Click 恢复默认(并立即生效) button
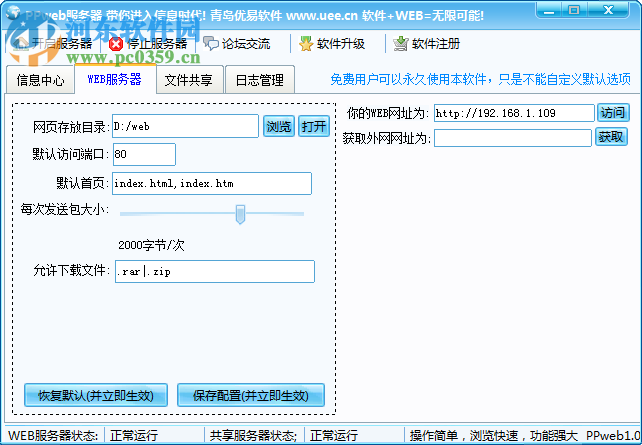 96,395
